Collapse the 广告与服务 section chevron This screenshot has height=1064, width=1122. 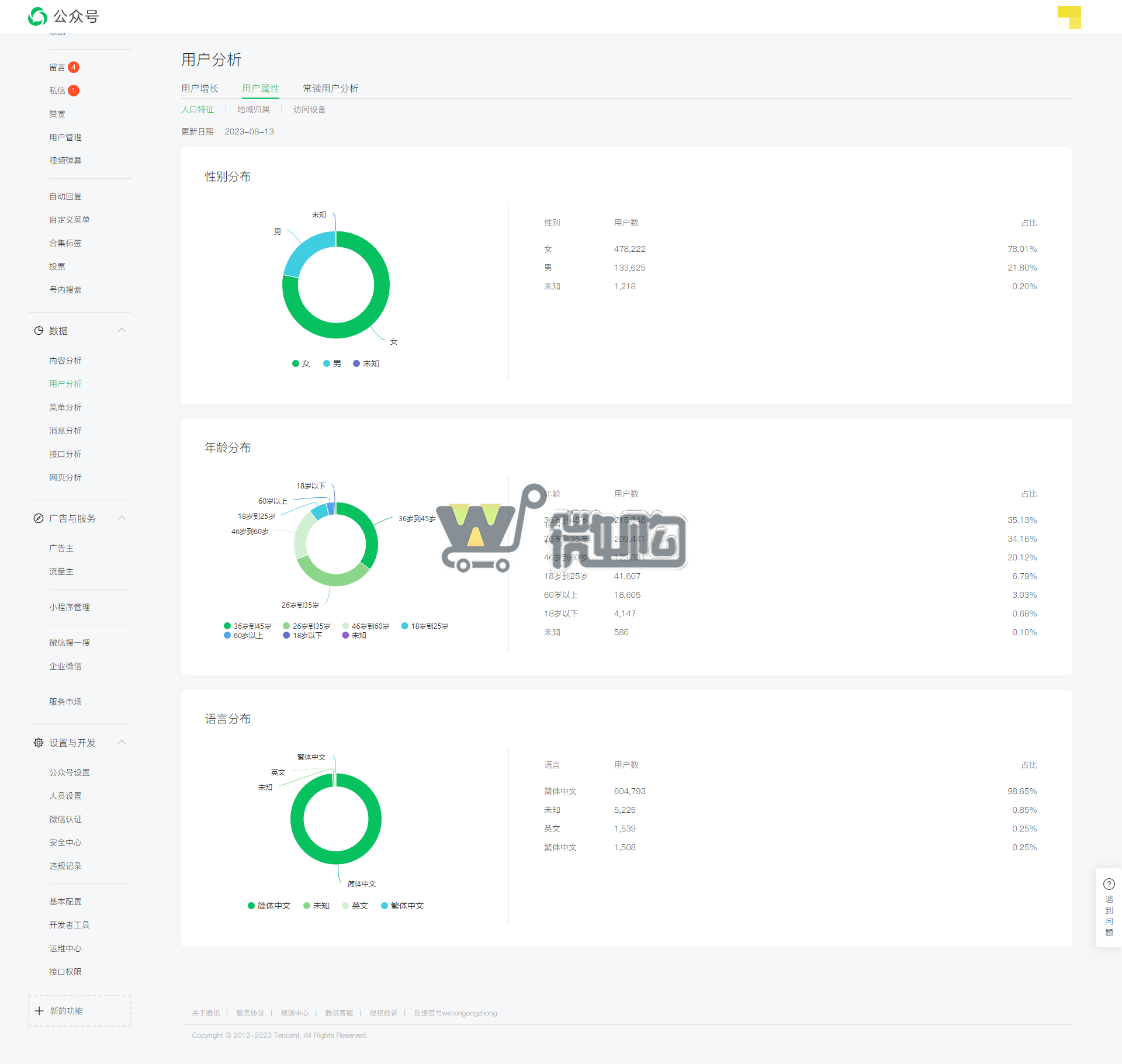point(122,518)
